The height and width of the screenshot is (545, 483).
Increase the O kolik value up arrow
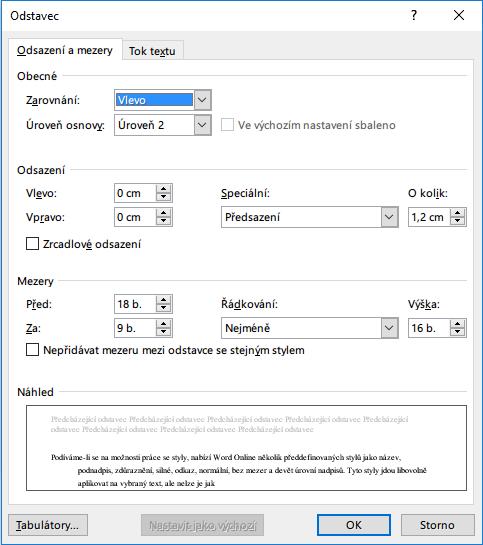(x=457, y=213)
